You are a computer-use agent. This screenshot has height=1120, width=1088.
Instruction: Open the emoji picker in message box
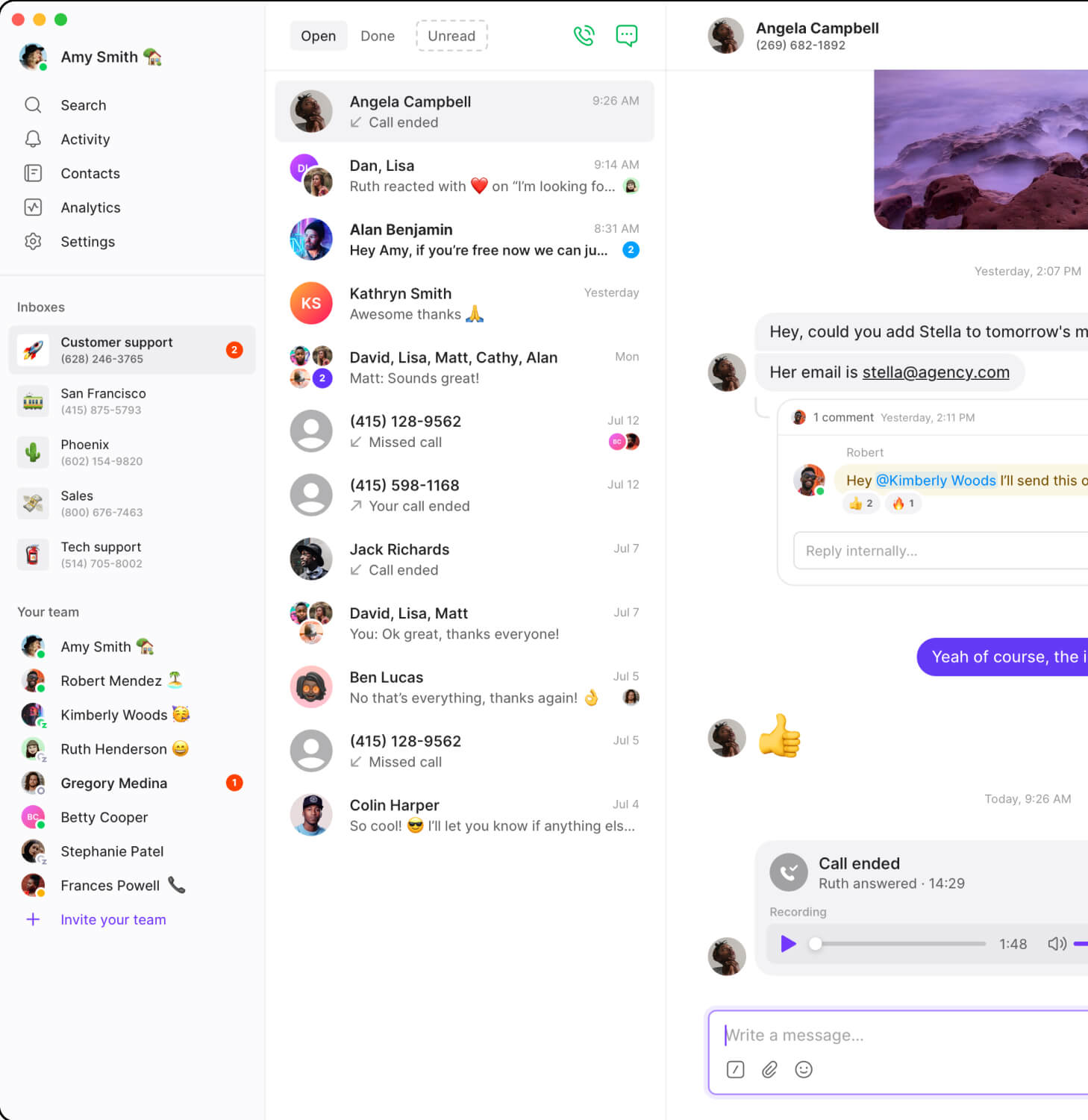coord(804,1069)
